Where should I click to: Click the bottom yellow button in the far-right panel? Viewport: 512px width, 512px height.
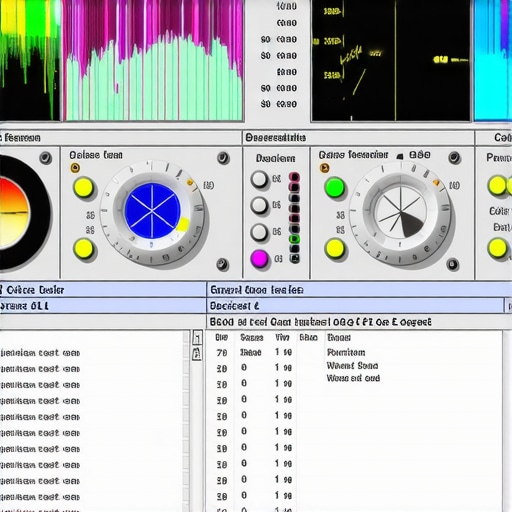click(497, 248)
